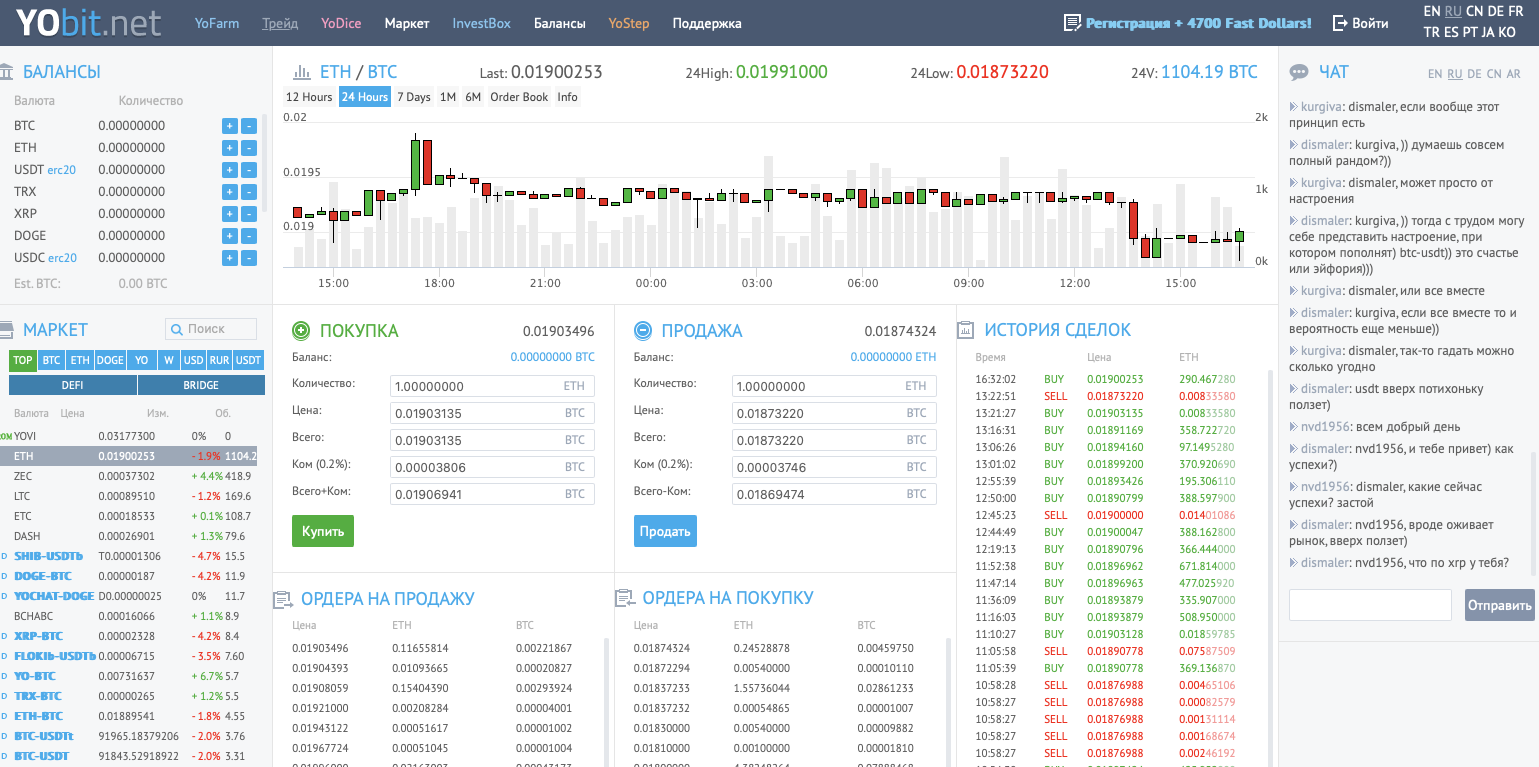Click the minus button for ETH balance
1539x767 pixels.
pos(249,148)
